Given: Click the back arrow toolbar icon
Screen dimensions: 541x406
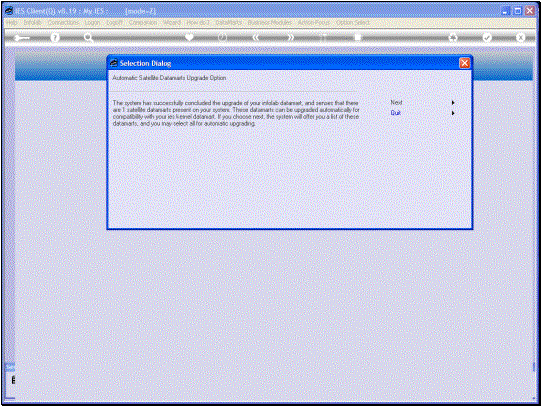Looking at the screenshot, I should point(21,37).
